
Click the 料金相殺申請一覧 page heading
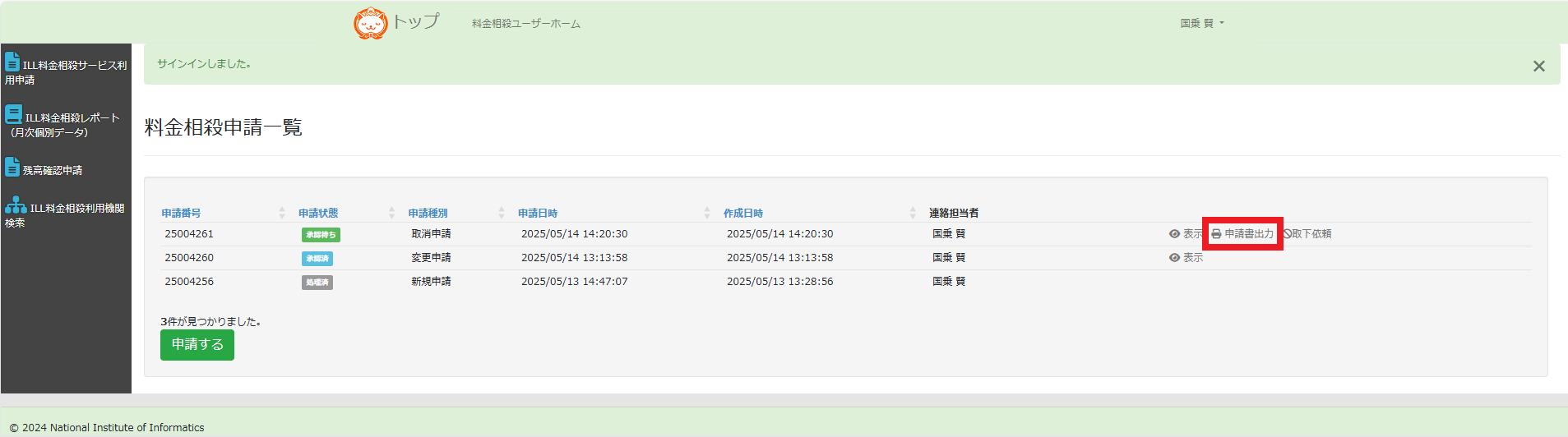pos(224,127)
